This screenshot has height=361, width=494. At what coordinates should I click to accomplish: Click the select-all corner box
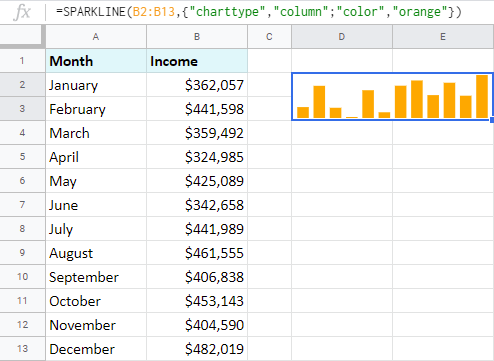(22, 35)
